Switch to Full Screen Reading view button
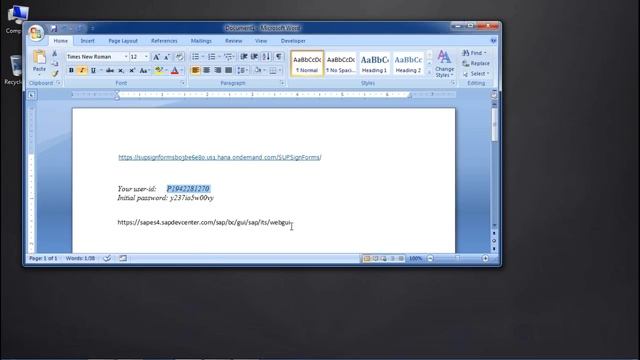 (x=375, y=258)
